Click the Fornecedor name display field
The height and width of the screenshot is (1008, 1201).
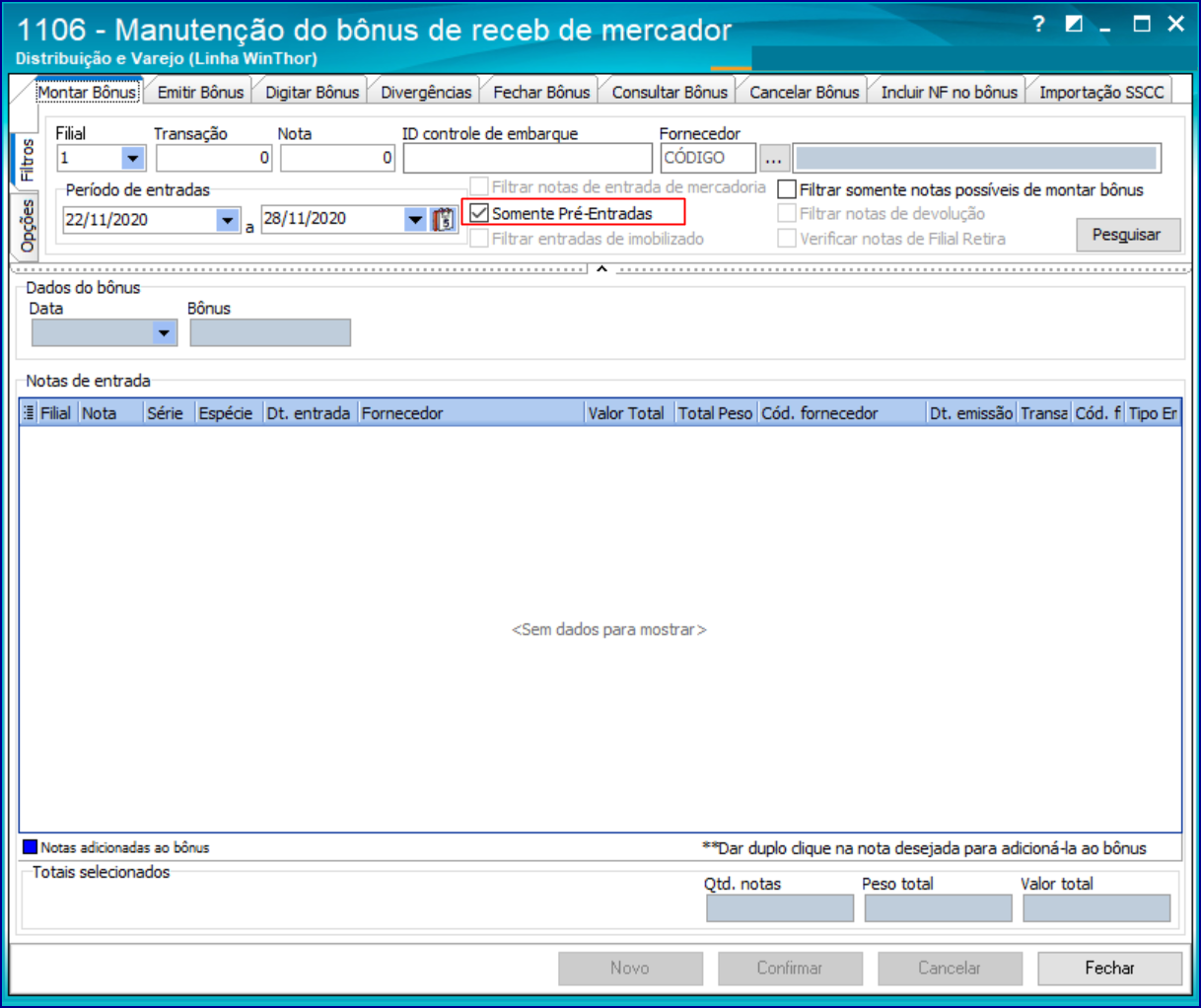(977, 158)
